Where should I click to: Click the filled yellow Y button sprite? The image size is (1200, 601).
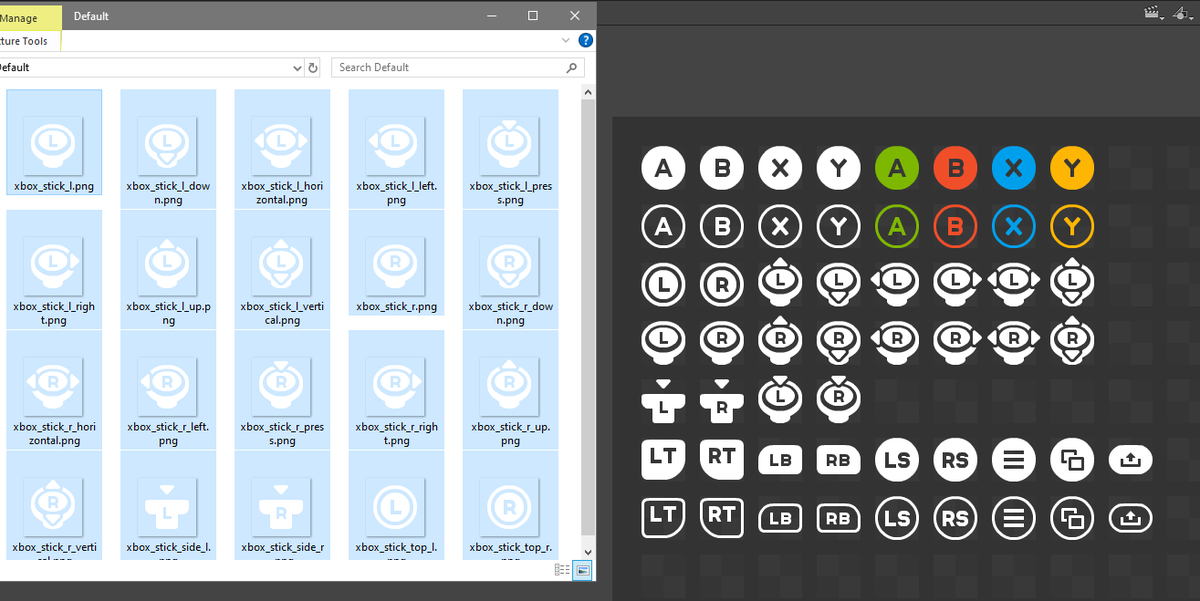click(x=1072, y=168)
